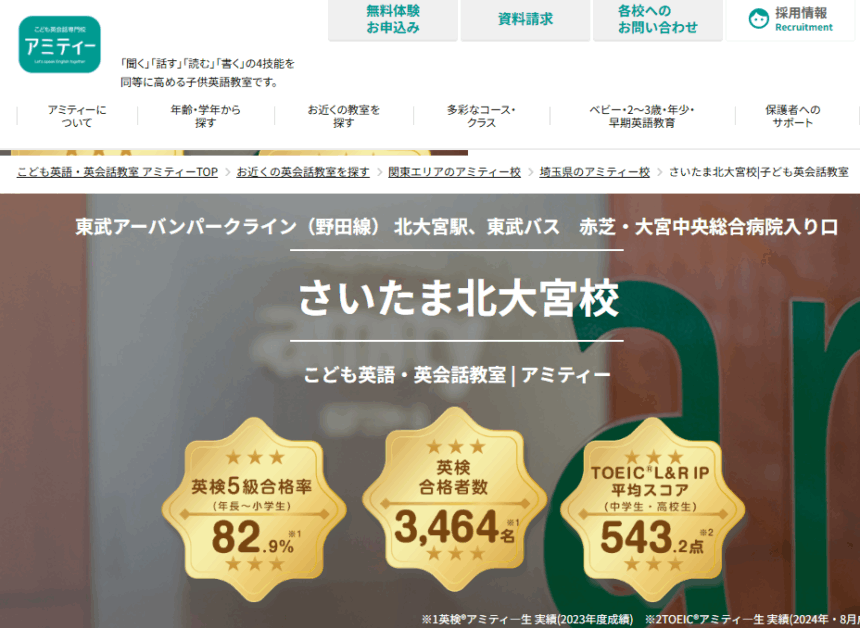Expand お近くの教室を探す menu
860x628 pixels.
(x=343, y=116)
